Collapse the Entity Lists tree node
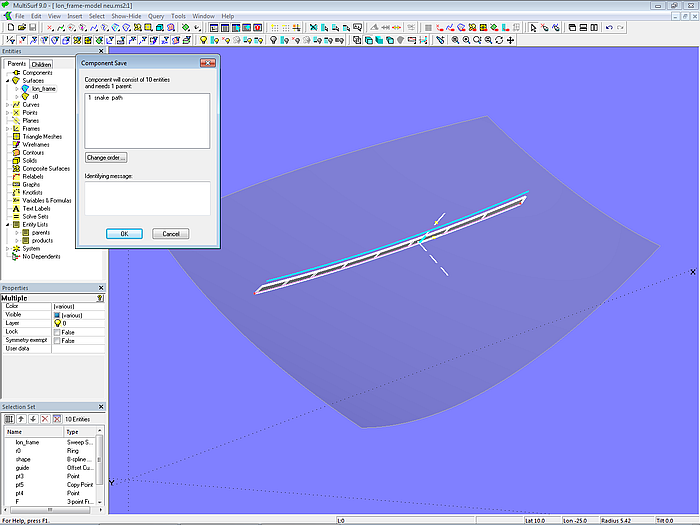 click(x=8, y=225)
